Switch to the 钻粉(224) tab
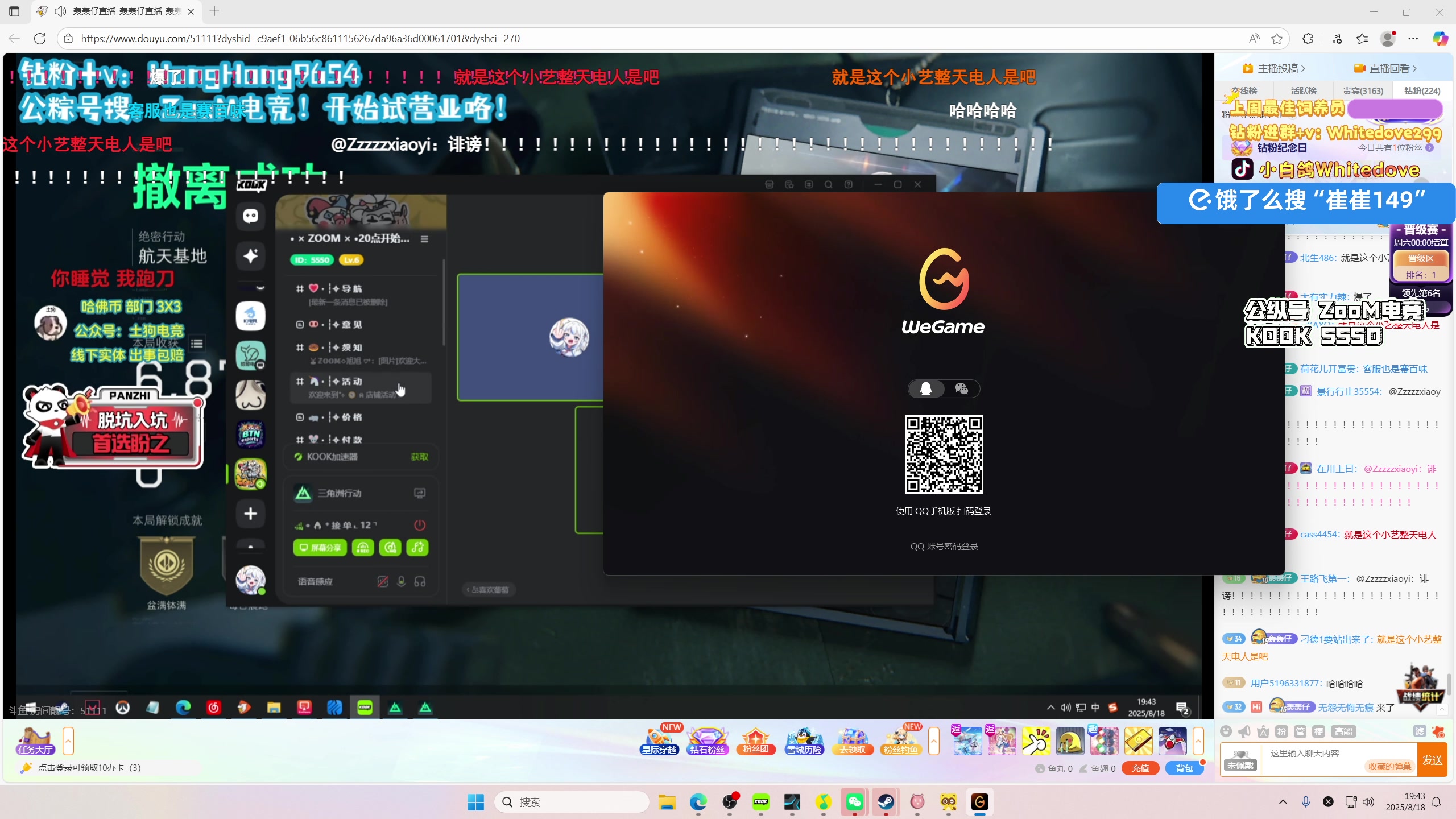 pyautogui.click(x=1422, y=90)
